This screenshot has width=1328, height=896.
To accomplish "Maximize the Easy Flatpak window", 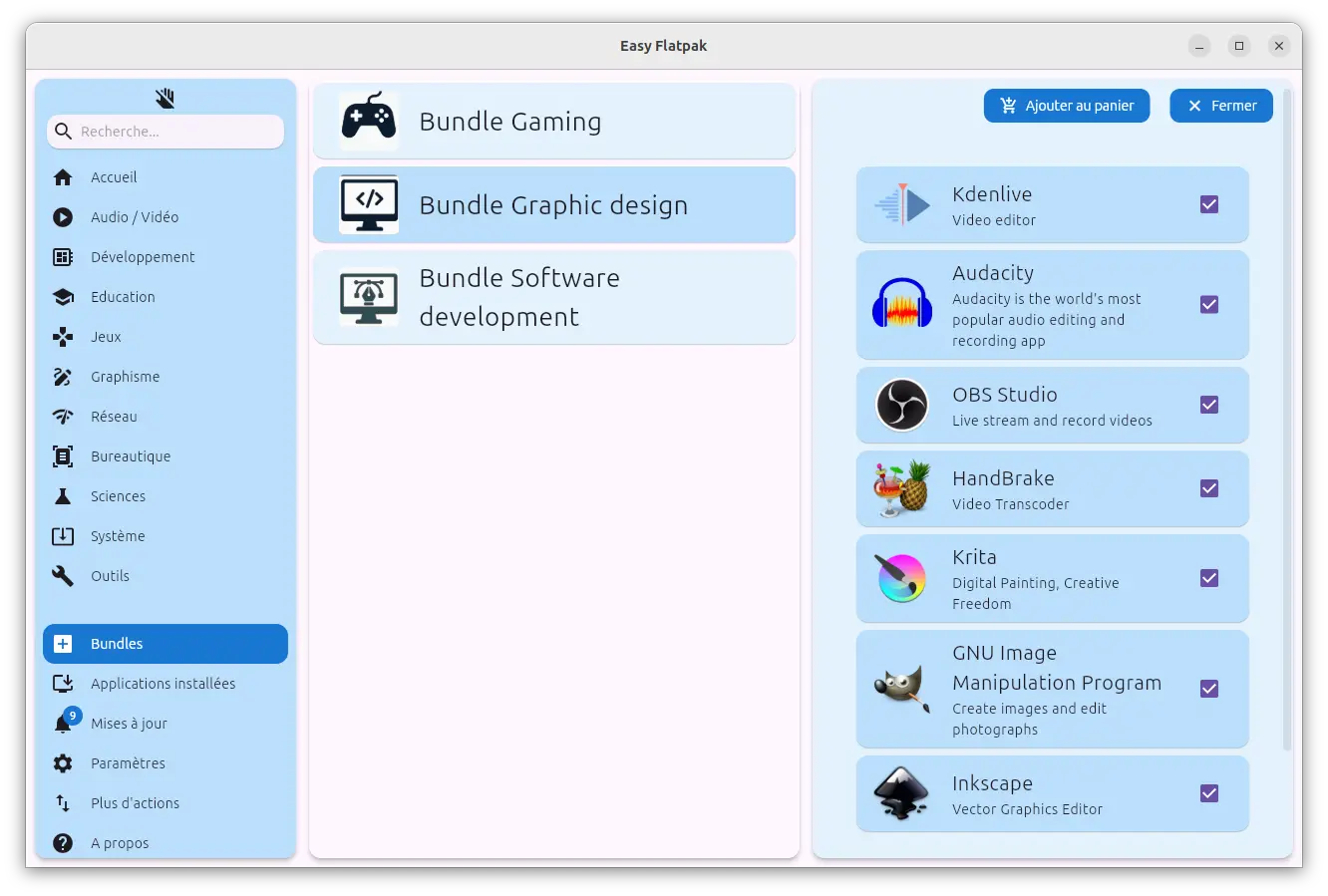I will click(1239, 46).
